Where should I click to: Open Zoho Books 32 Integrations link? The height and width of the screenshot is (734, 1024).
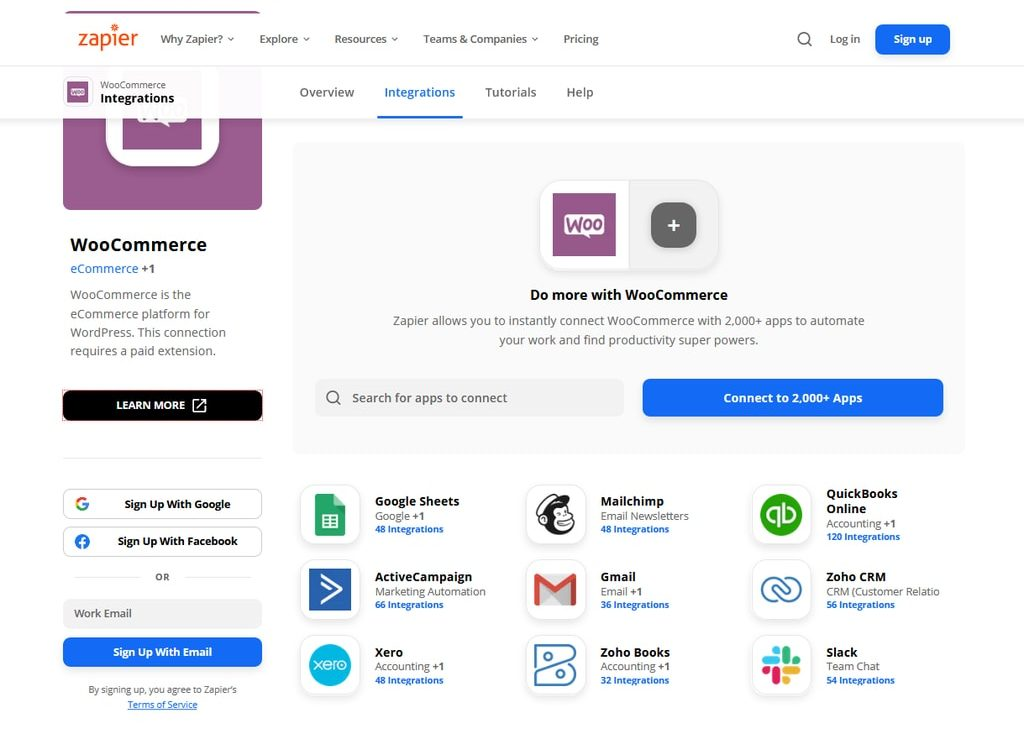point(635,680)
